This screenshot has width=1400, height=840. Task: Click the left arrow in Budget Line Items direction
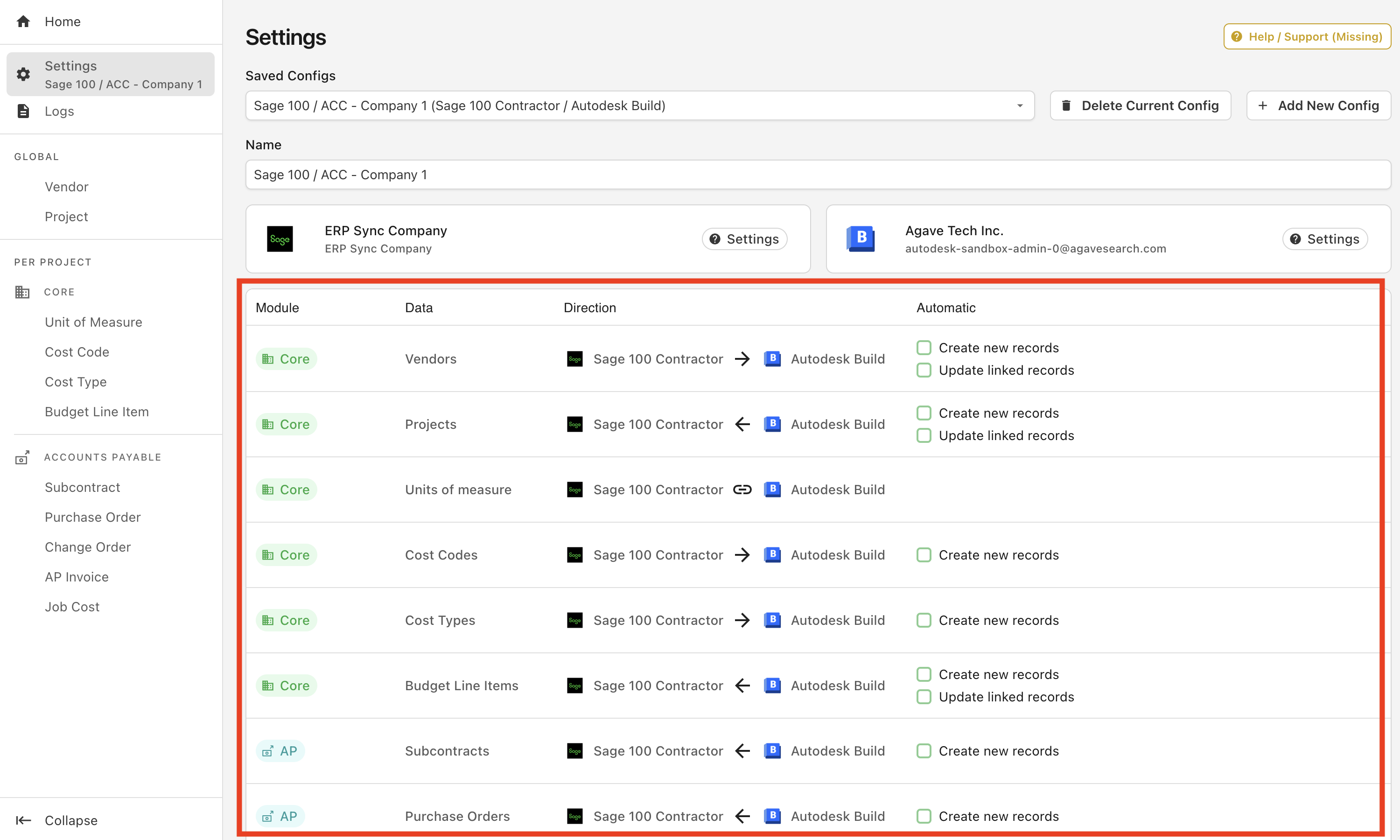pos(742,686)
